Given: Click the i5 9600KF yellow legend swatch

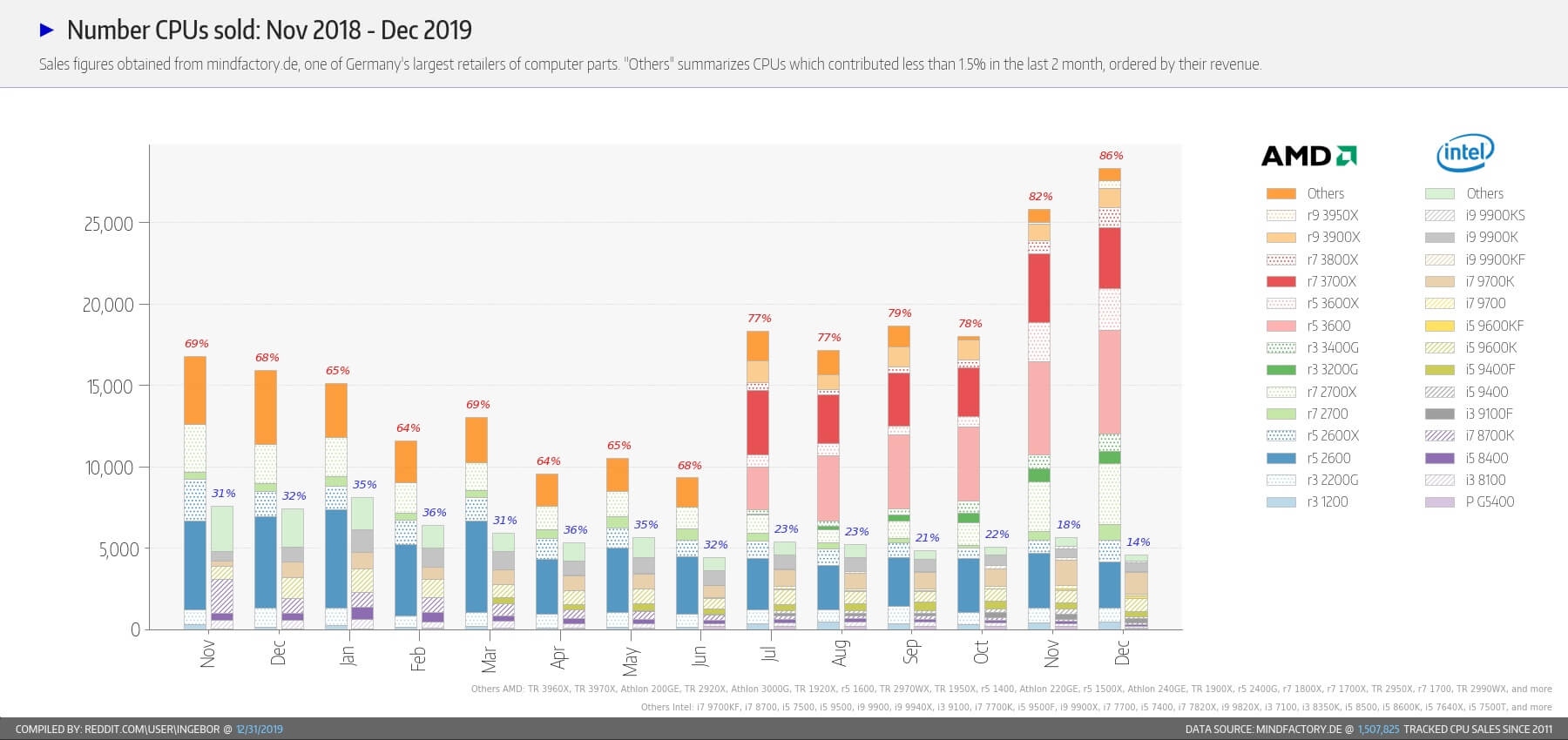Looking at the screenshot, I should (1440, 326).
